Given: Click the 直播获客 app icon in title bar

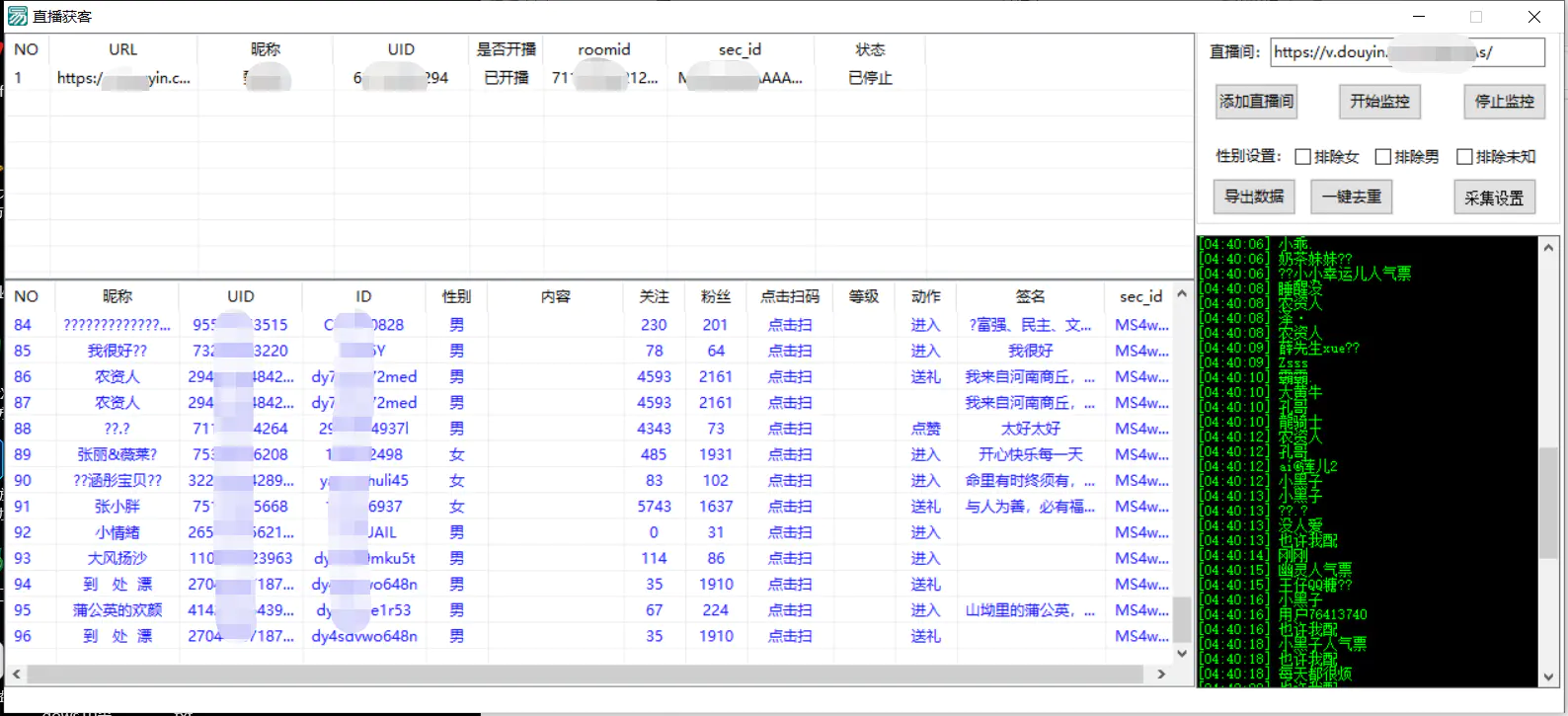Looking at the screenshot, I should 17,17.
